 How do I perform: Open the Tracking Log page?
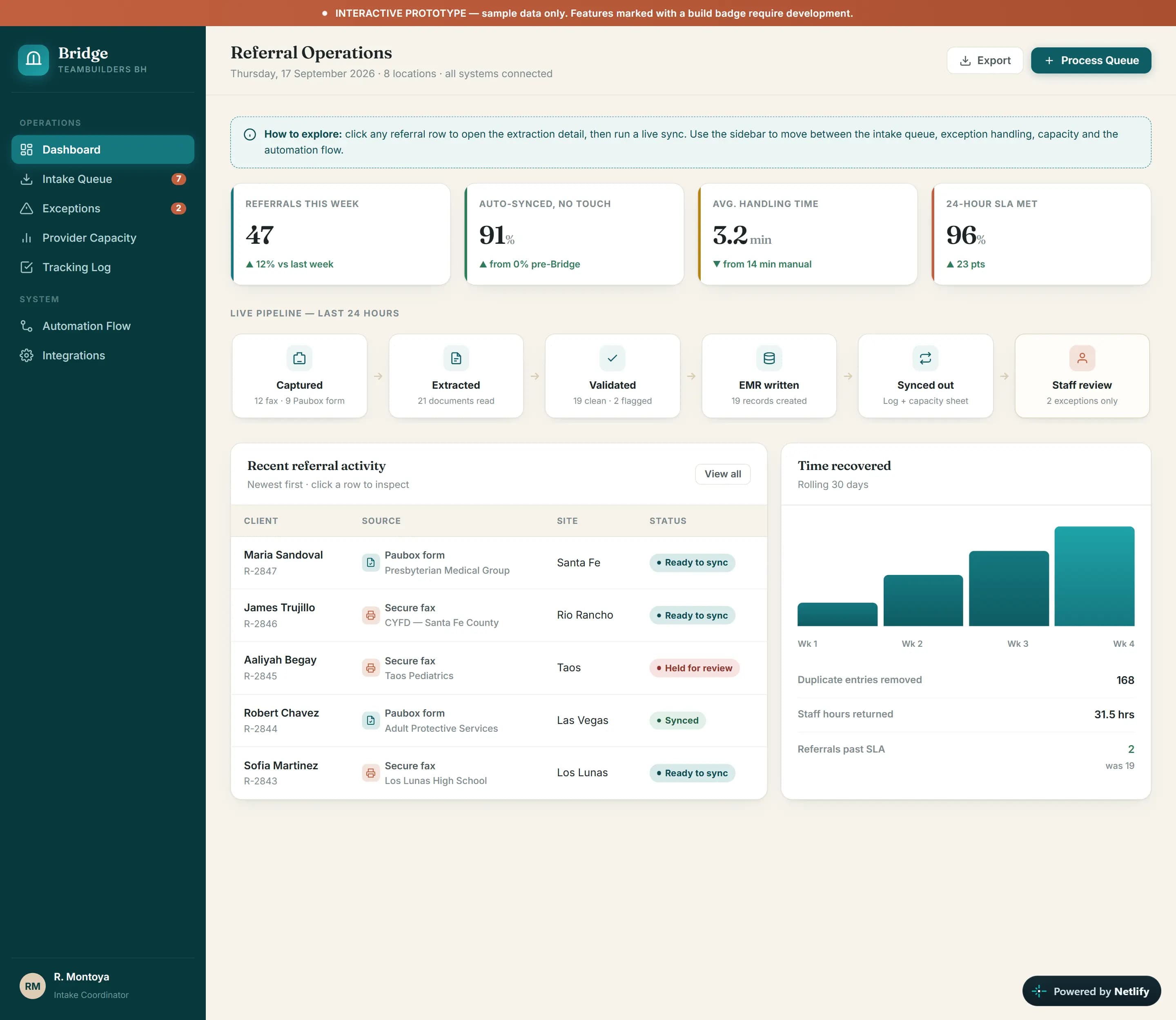click(x=102, y=267)
